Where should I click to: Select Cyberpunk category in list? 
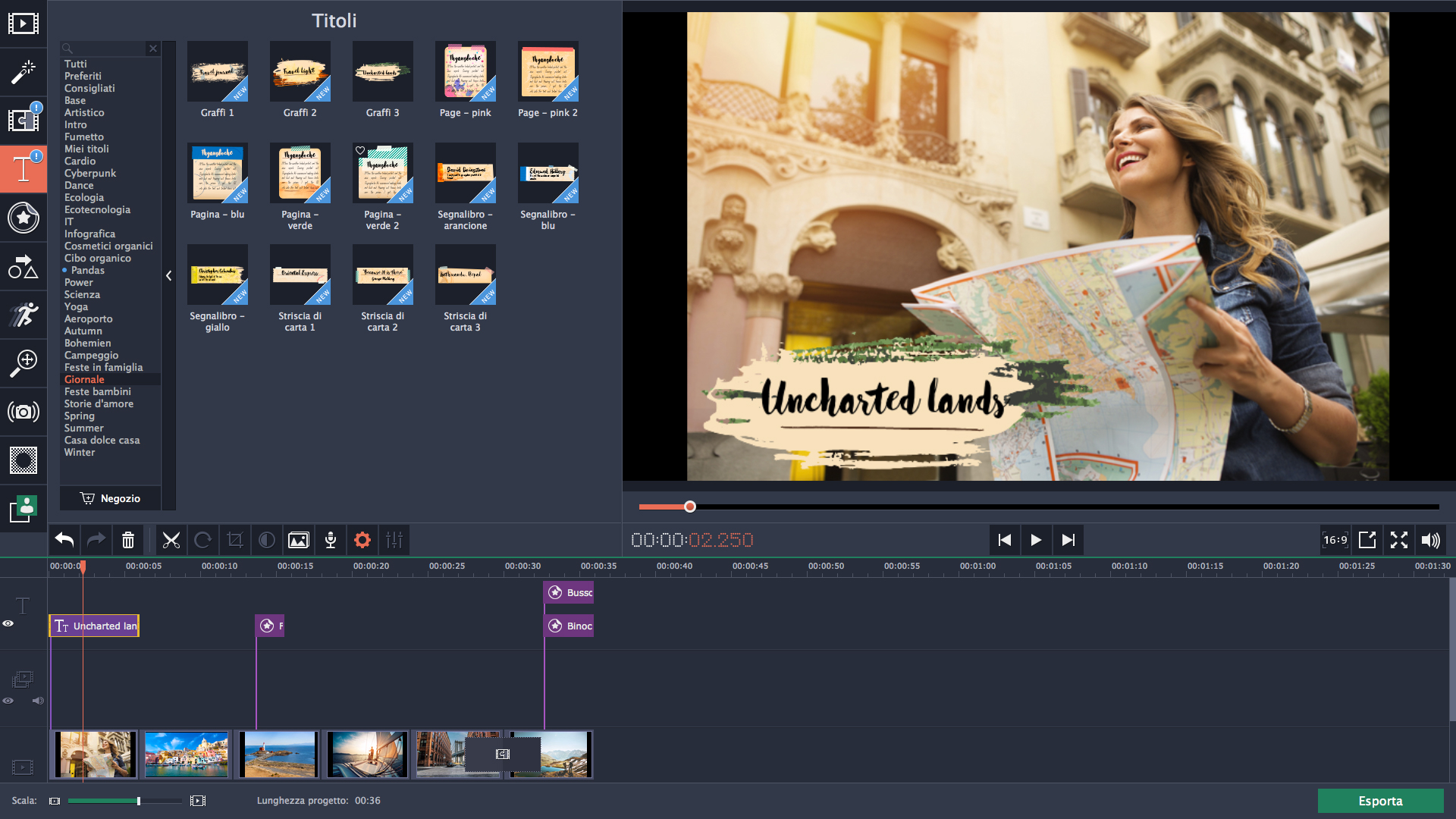click(89, 173)
